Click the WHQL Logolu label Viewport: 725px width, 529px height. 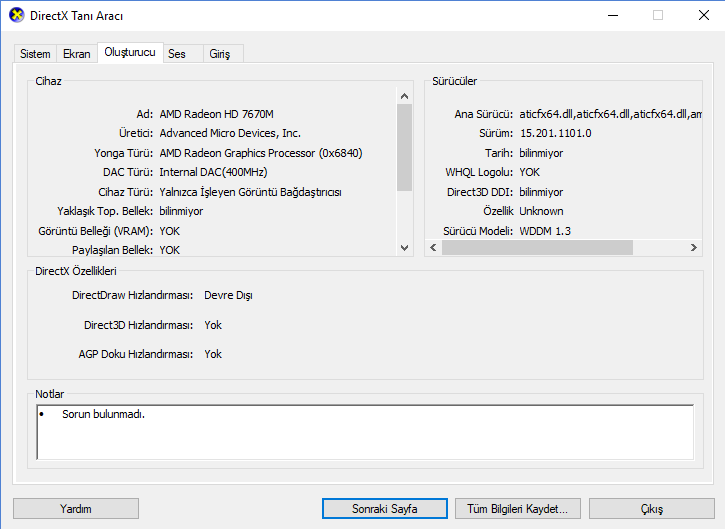(479, 172)
